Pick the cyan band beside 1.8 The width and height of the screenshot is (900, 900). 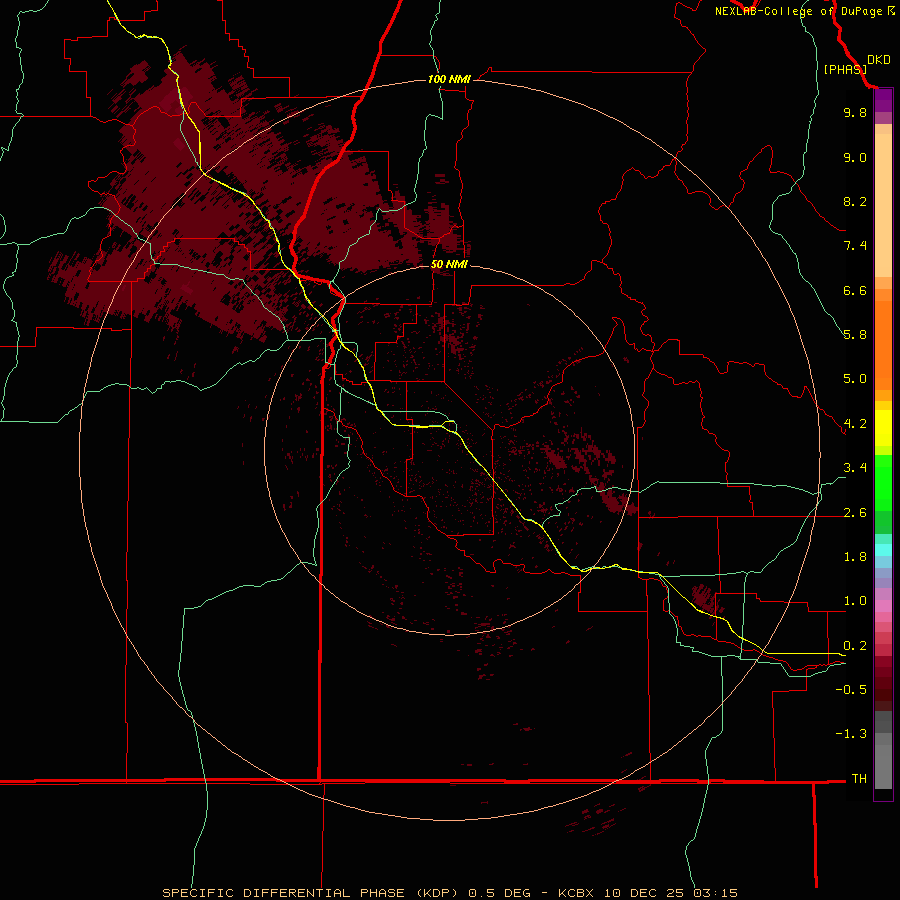[x=883, y=550]
